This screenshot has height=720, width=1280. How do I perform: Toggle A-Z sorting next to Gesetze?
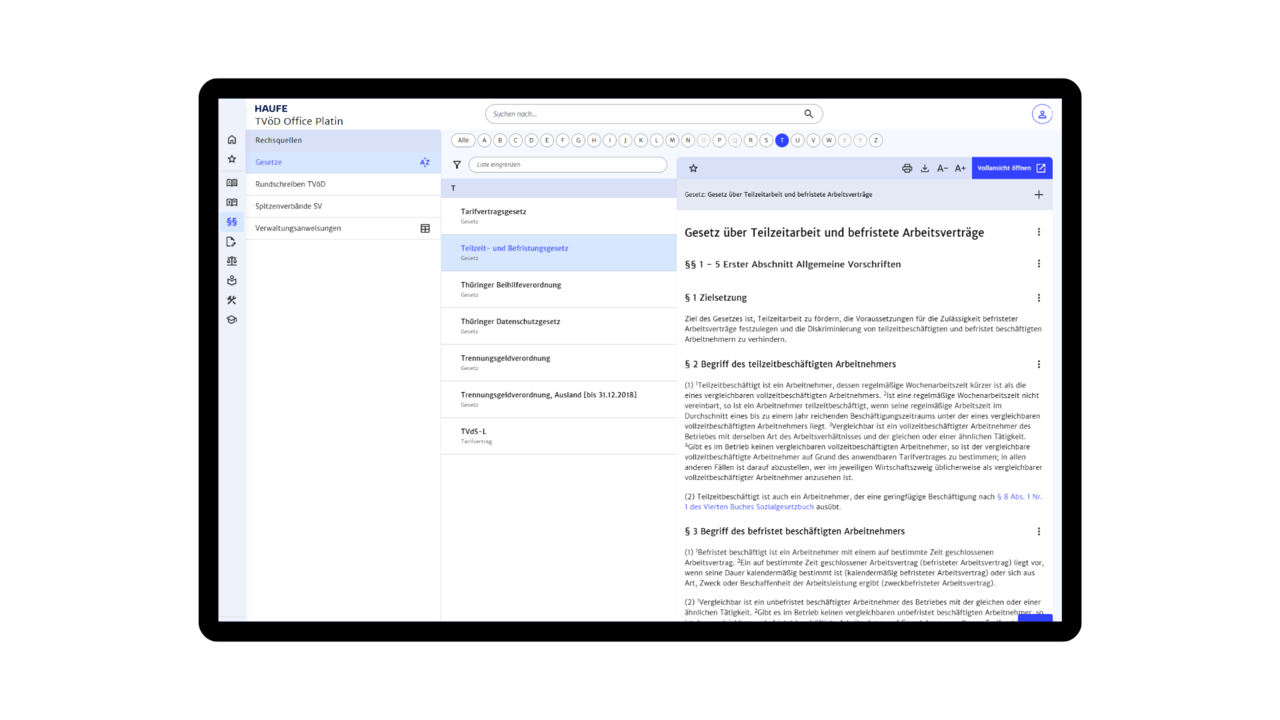[x=425, y=162]
